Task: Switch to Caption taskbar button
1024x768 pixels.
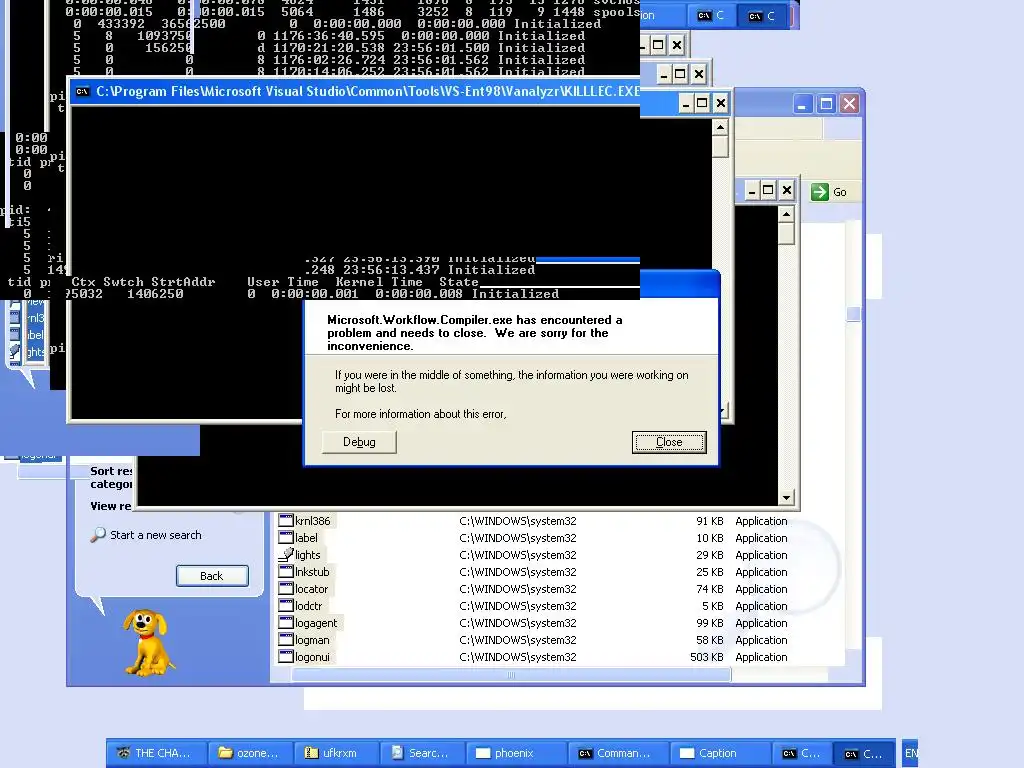Action: (722, 753)
